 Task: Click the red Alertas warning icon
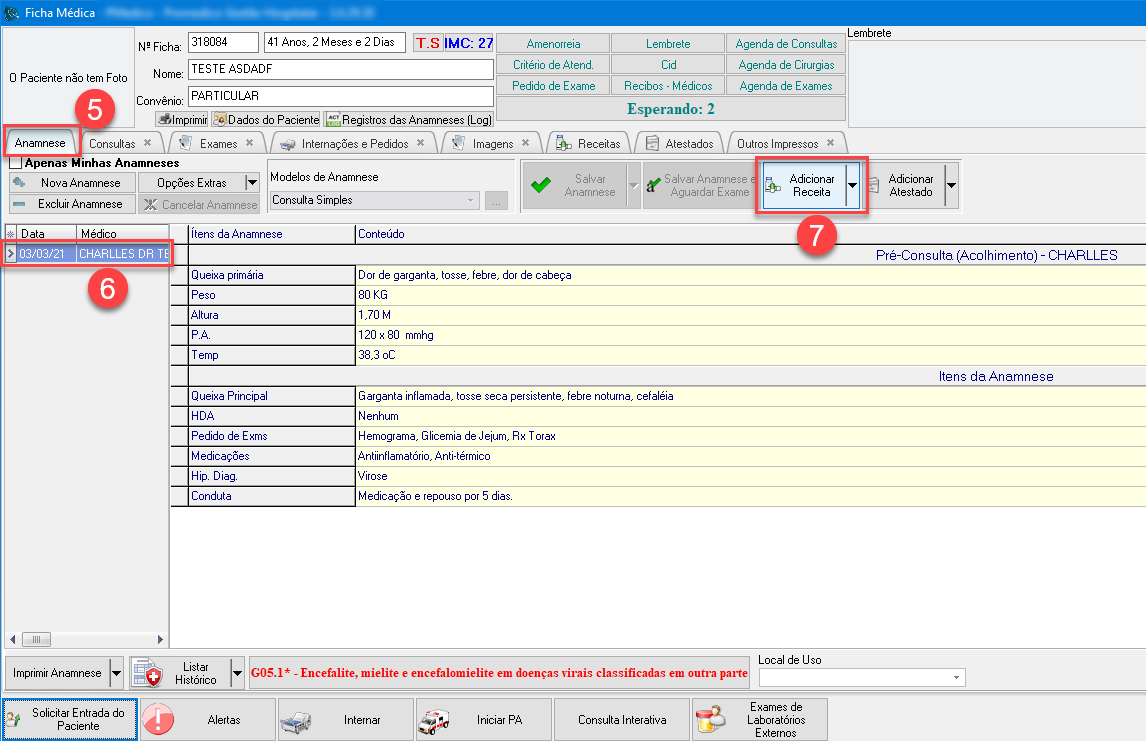[159, 720]
